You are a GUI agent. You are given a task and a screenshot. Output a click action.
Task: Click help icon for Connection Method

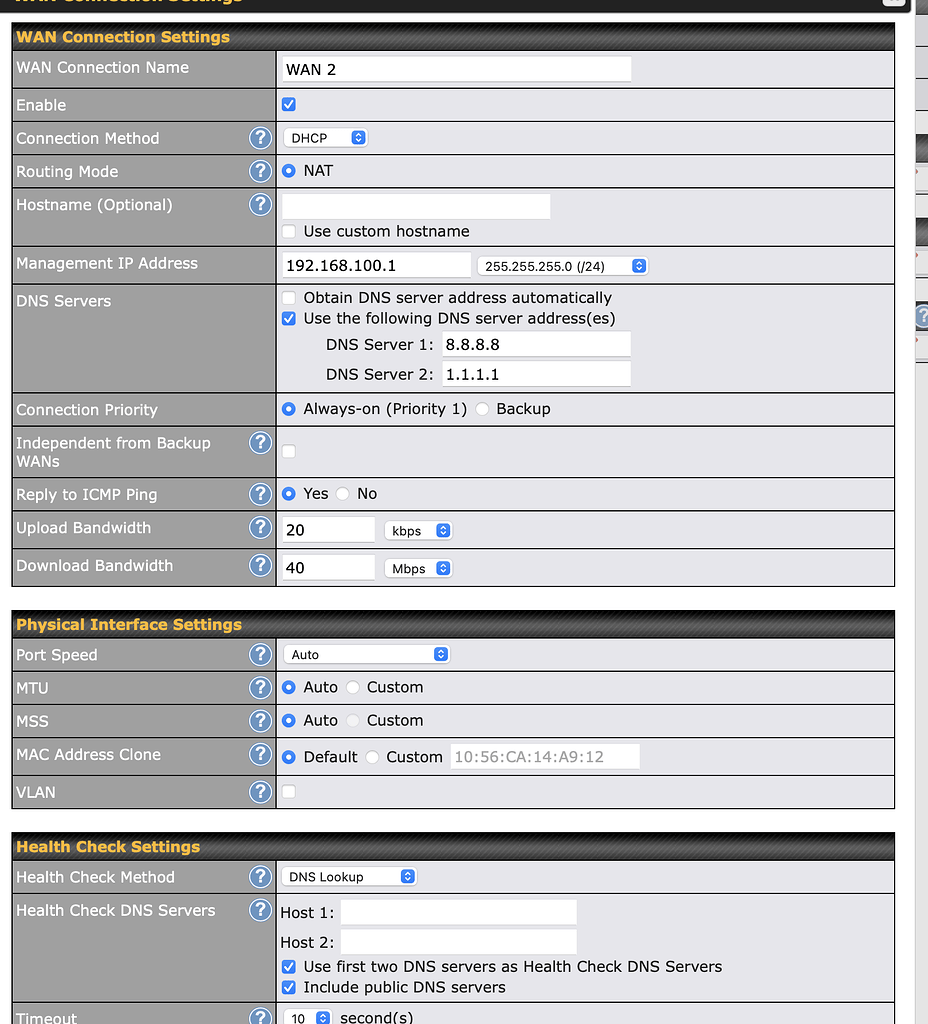click(x=260, y=138)
